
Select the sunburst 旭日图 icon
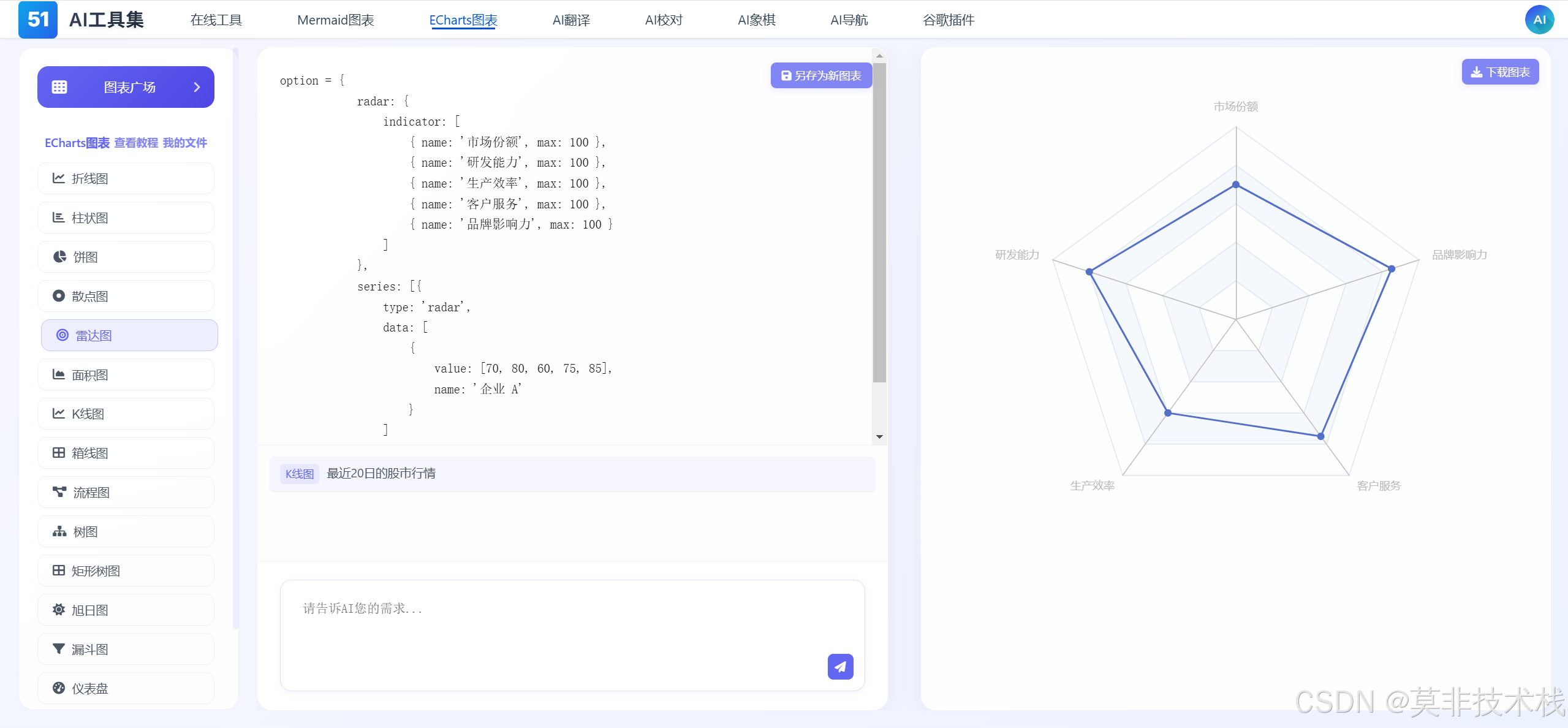click(x=59, y=610)
